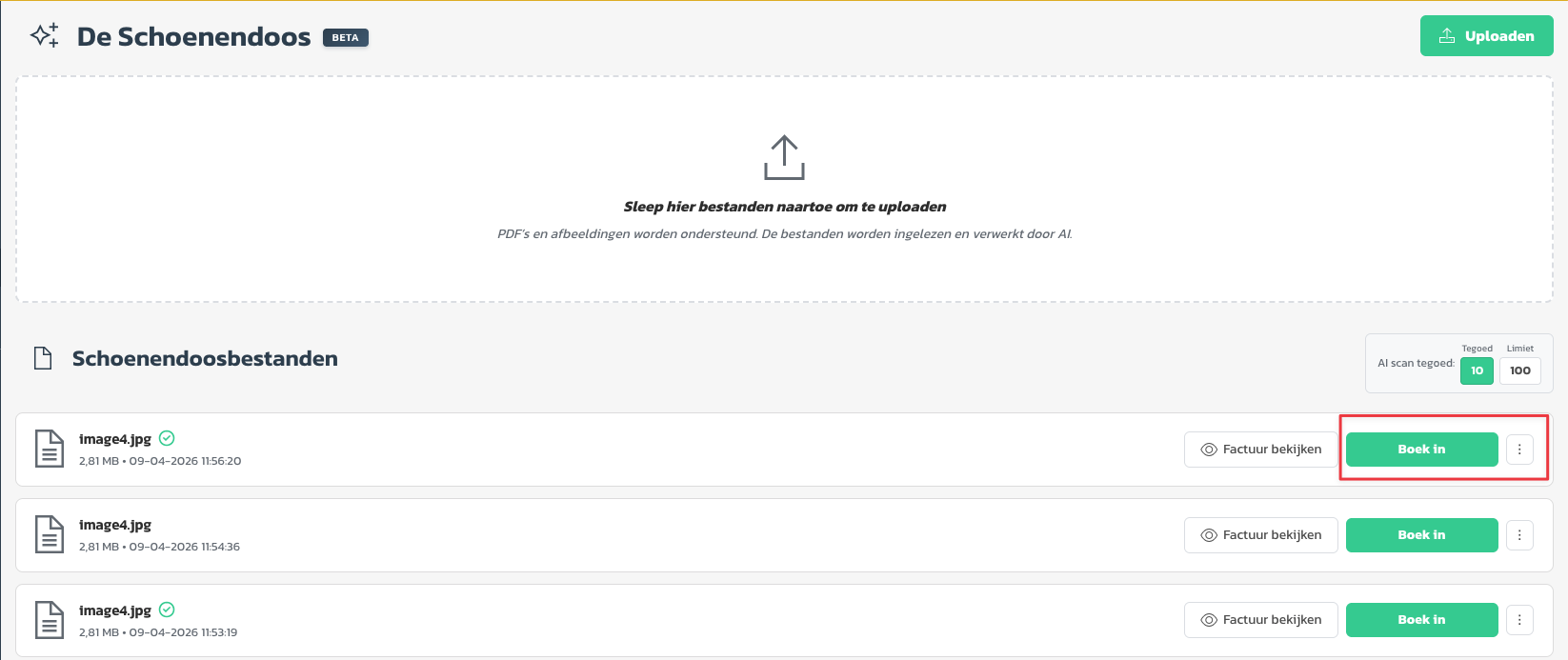Click the sparkle icon beside De Schoenendoos

[45, 36]
